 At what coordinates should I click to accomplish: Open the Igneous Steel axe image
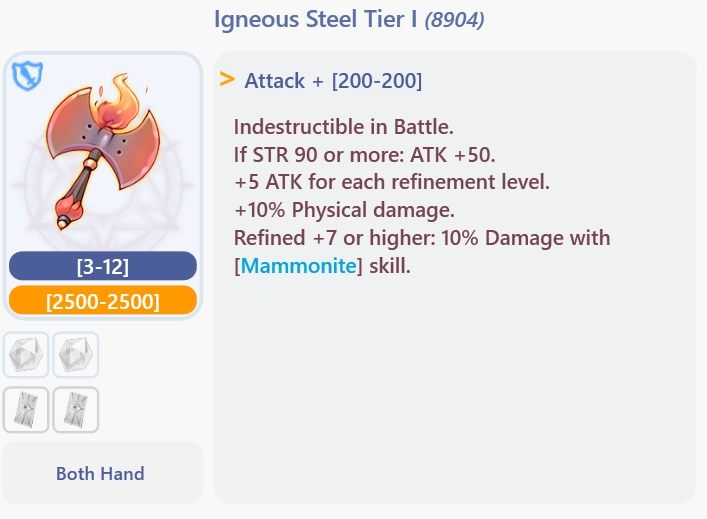tap(100, 150)
